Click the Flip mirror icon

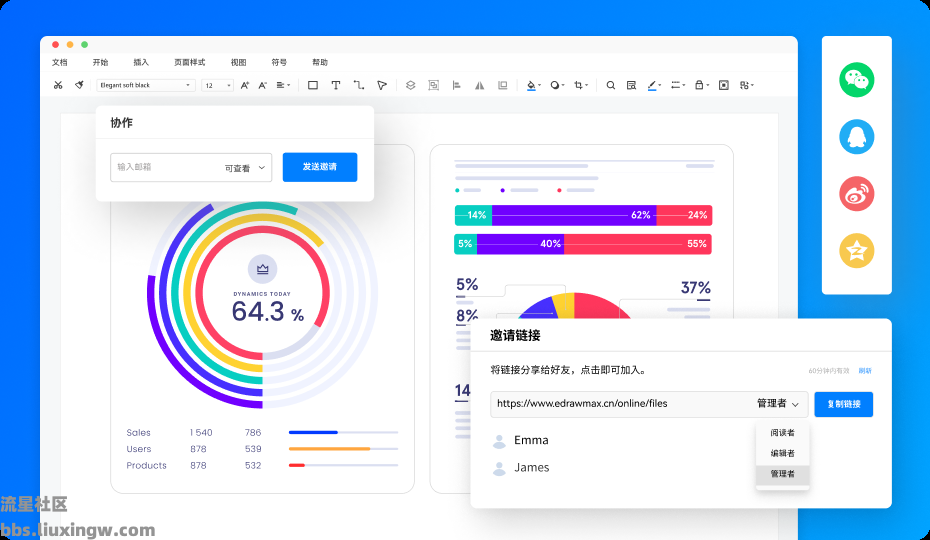(479, 85)
